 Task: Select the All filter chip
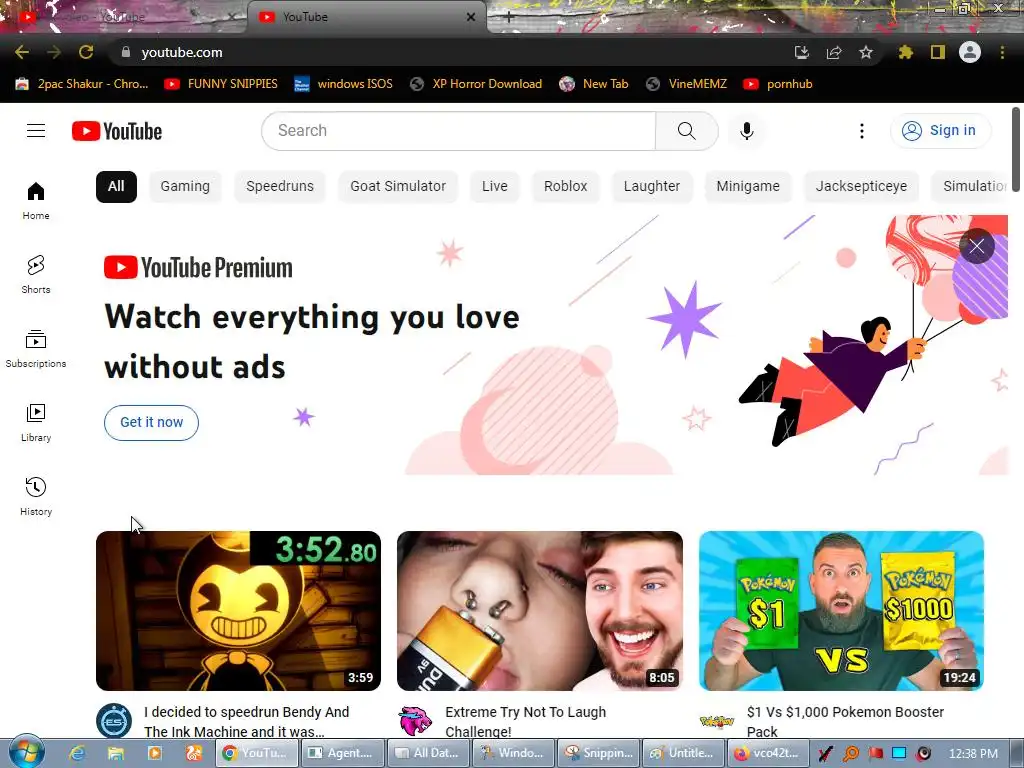[x=116, y=186]
